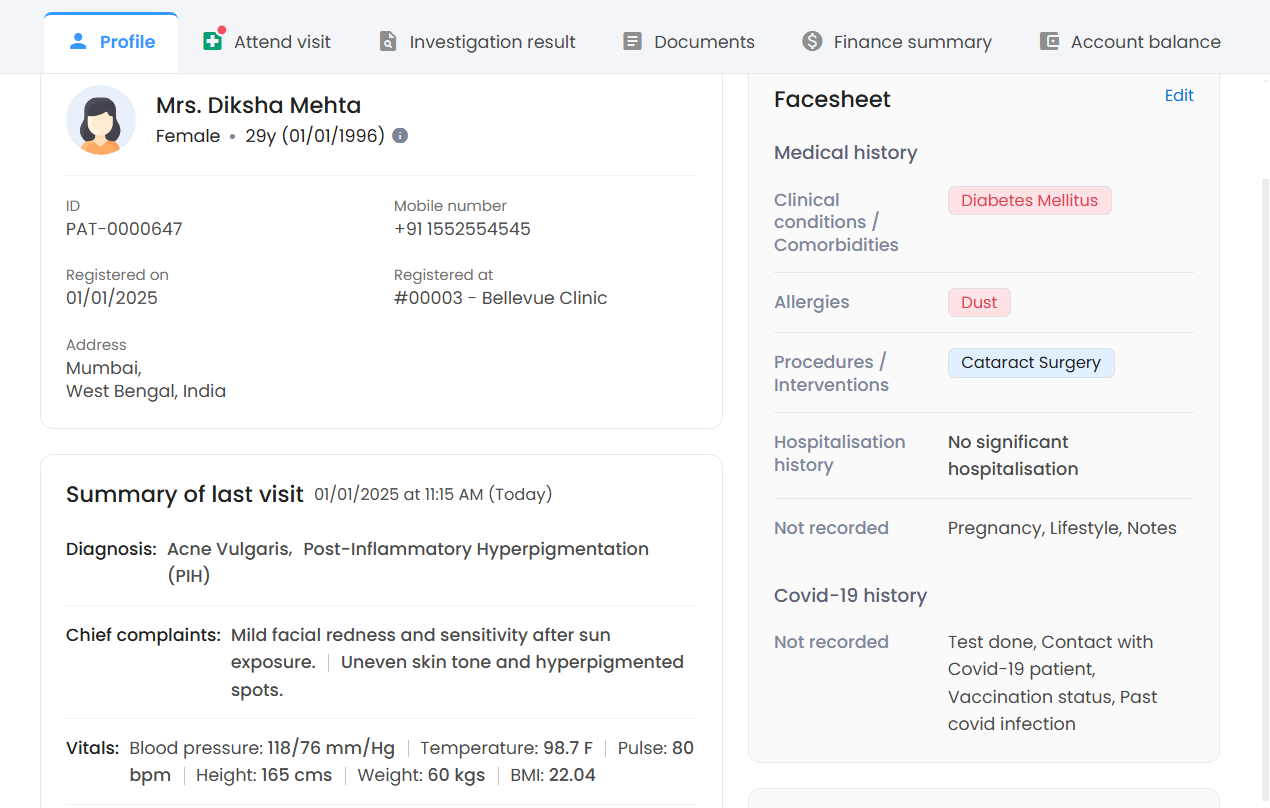Click the Account balance wallet icon
This screenshot has height=808, width=1270.
pyautogui.click(x=1049, y=41)
